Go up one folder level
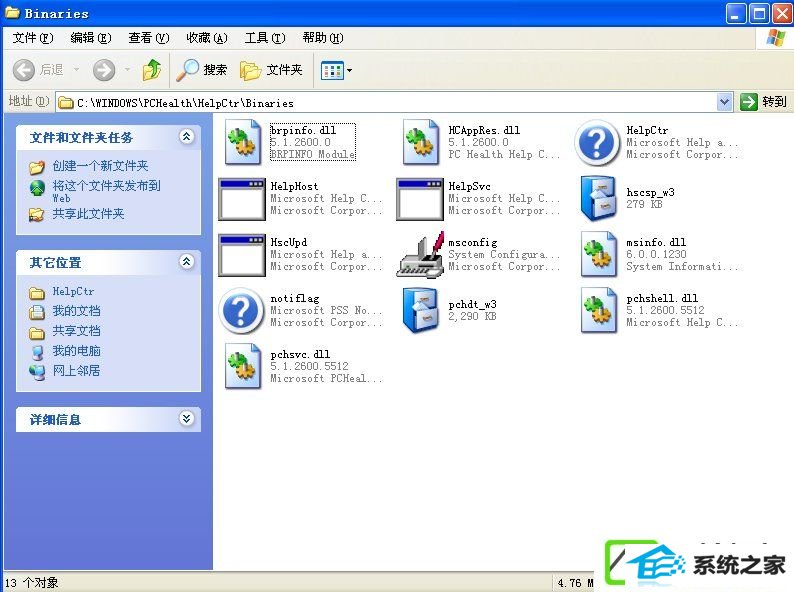This screenshot has height=592, width=794. pos(151,70)
